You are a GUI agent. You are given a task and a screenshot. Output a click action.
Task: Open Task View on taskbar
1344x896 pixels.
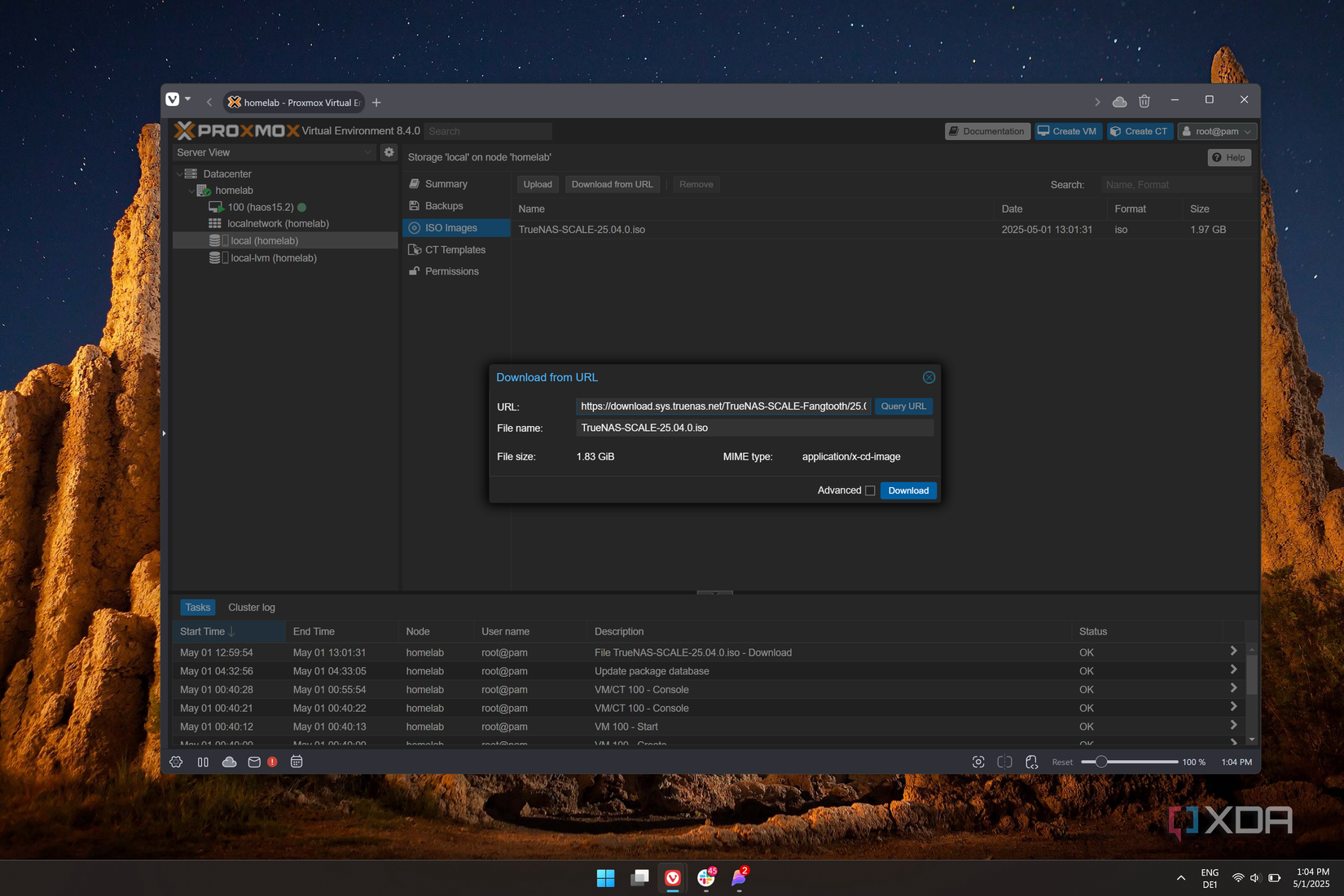pos(639,877)
